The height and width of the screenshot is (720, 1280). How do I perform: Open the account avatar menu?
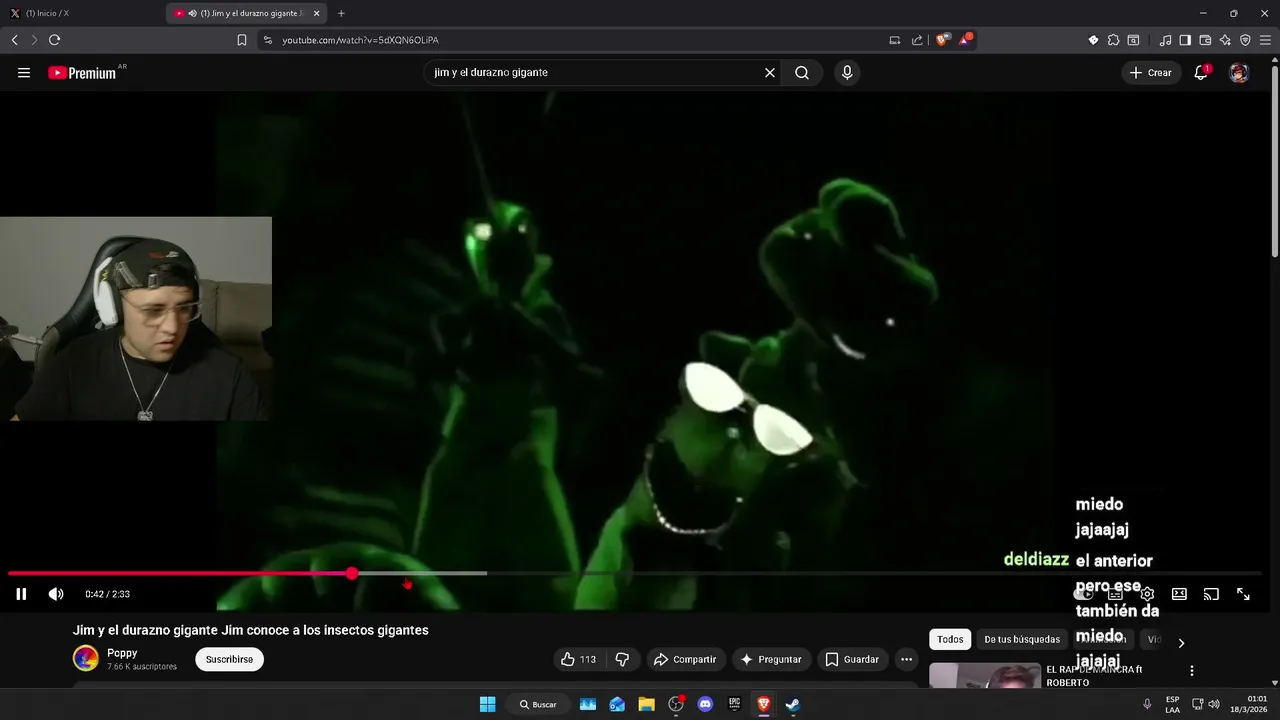1239,72
